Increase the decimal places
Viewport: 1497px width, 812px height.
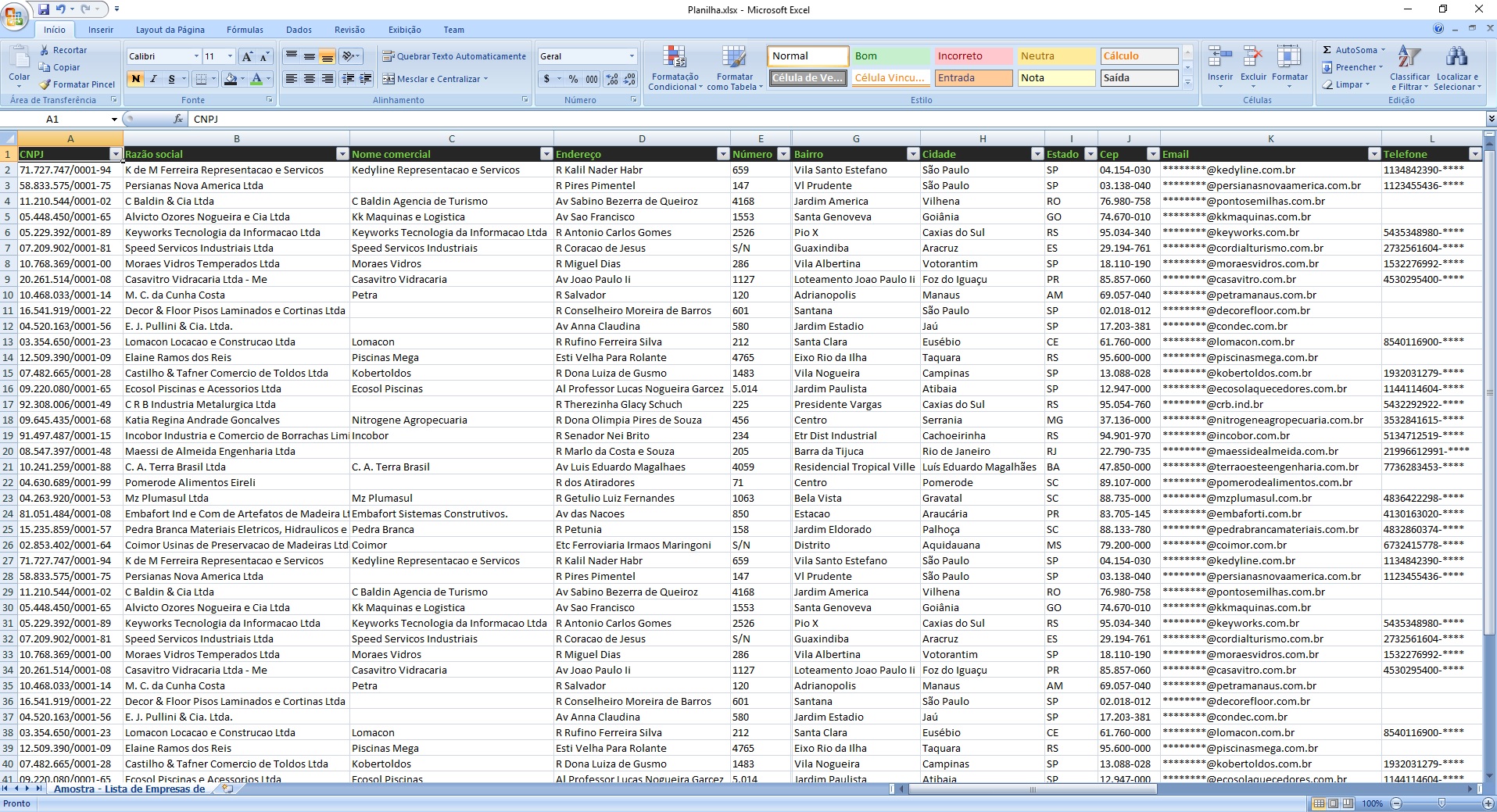pos(612,79)
